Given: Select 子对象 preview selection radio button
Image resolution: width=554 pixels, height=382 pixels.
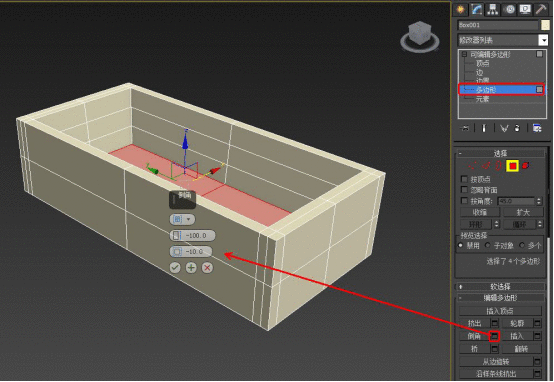Looking at the screenshot, I should pyautogui.click(x=488, y=245).
